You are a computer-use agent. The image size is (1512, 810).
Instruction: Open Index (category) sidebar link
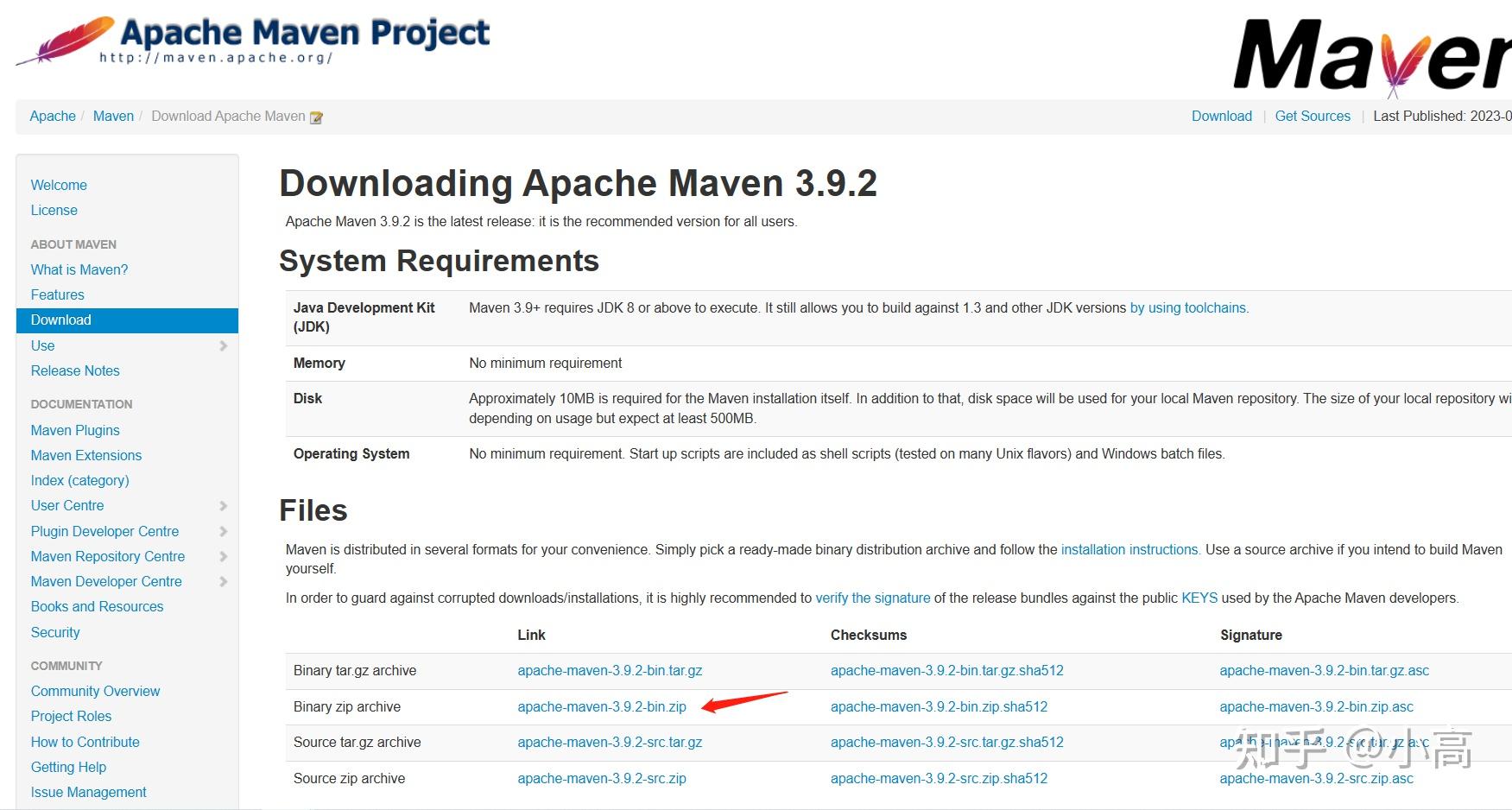[x=80, y=480]
